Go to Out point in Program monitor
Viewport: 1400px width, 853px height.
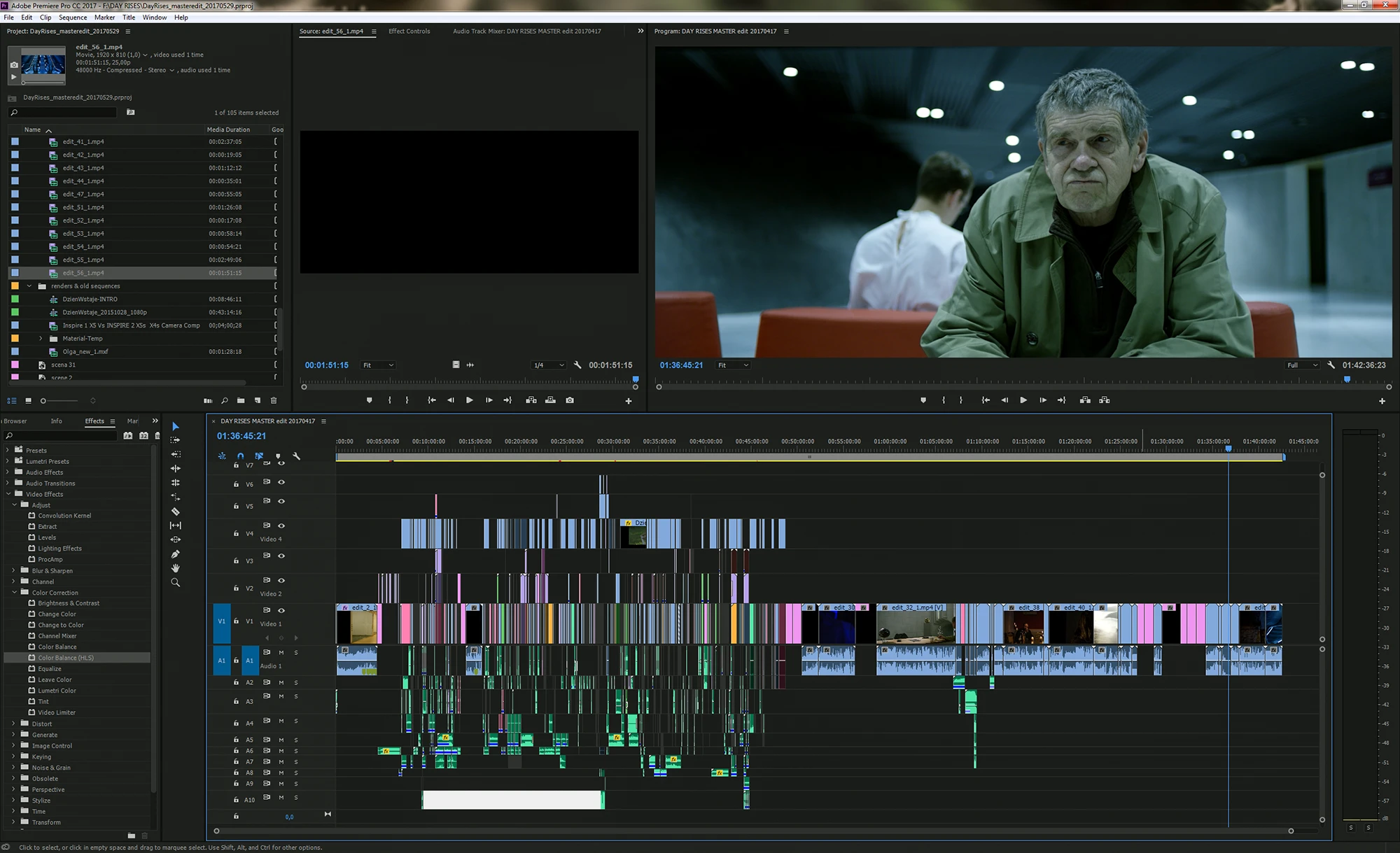[1062, 400]
